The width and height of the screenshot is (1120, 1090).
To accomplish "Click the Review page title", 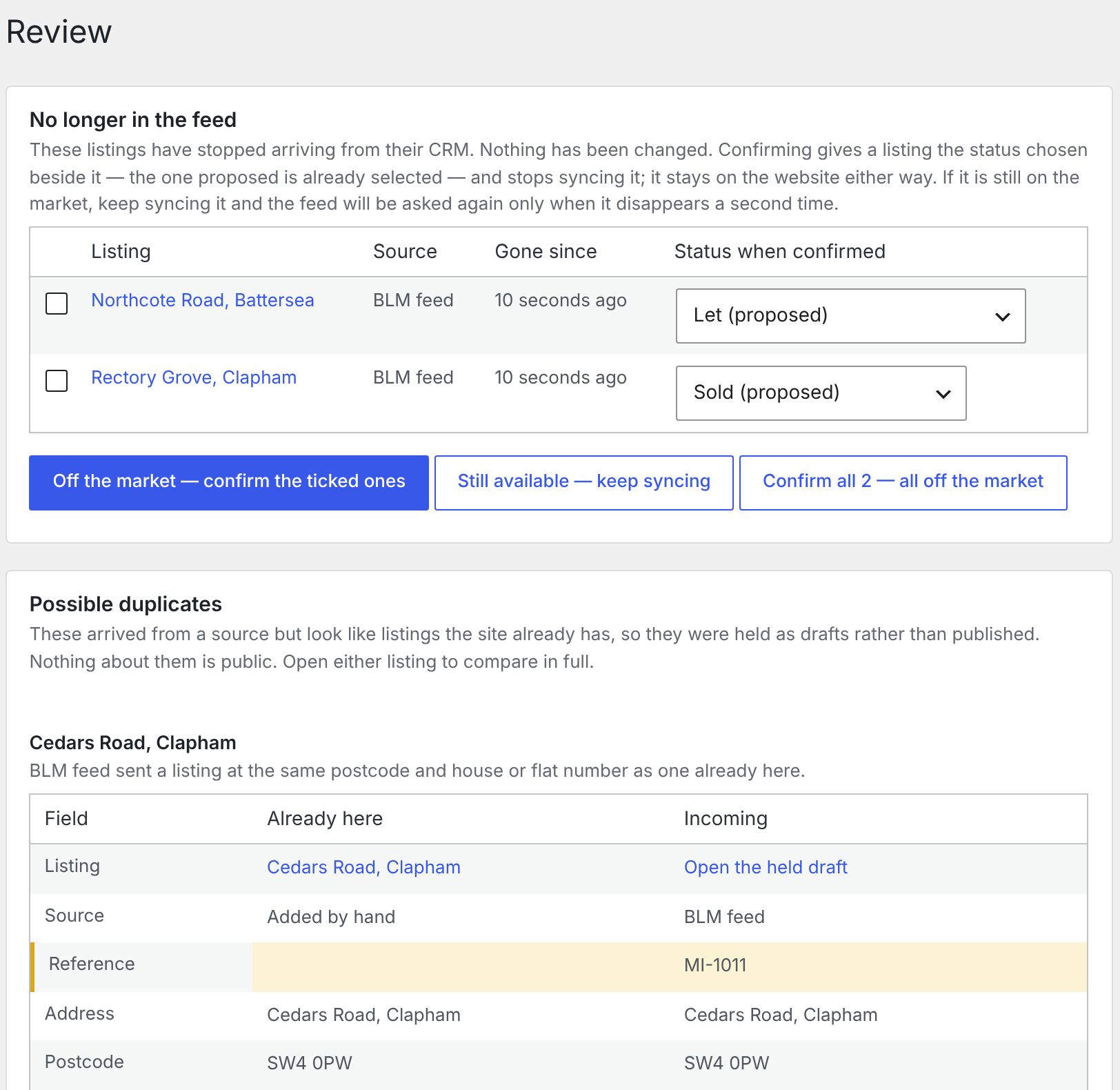I will point(59,32).
